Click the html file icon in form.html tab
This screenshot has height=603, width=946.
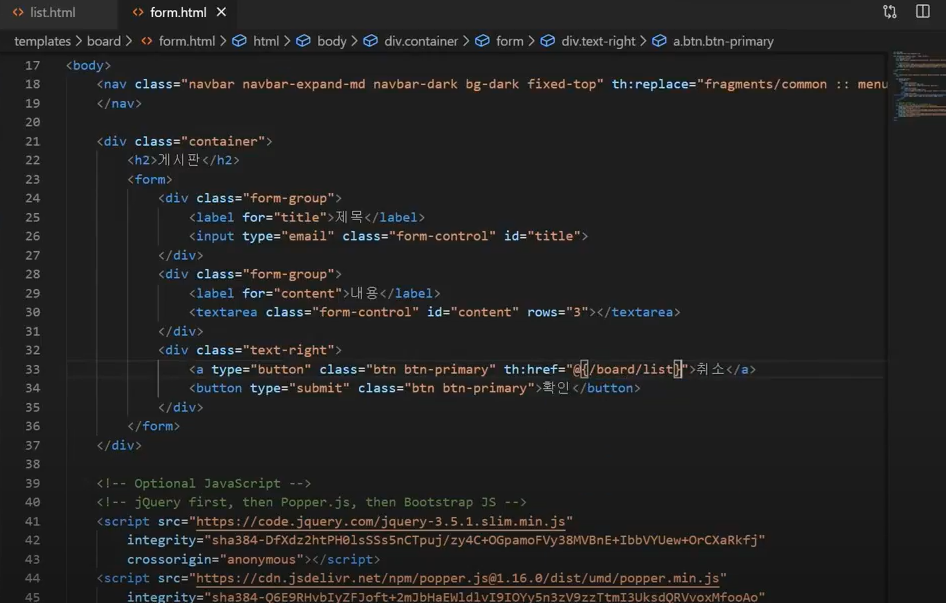pyautogui.click(x=138, y=12)
